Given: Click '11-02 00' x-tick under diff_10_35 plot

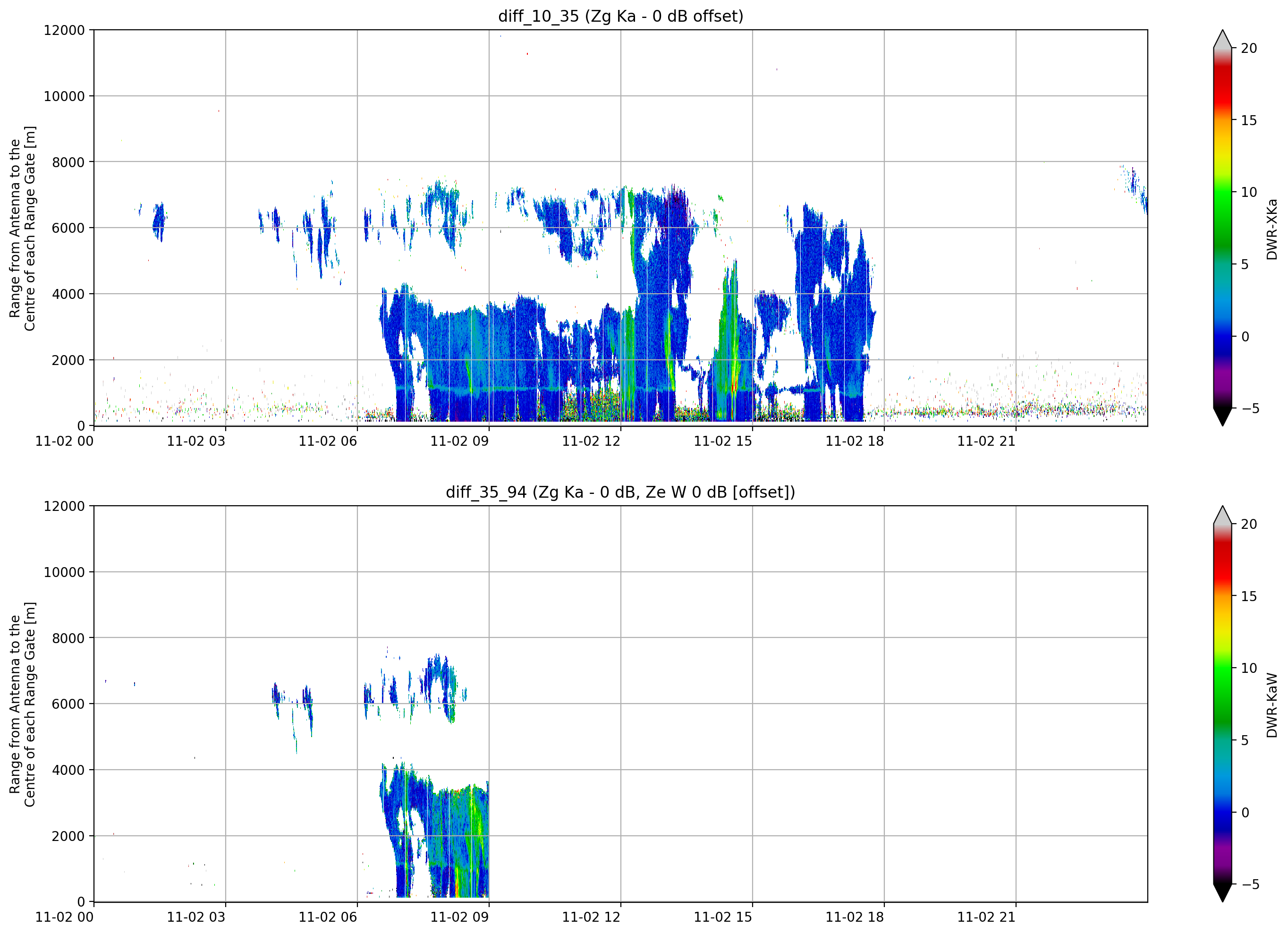Looking at the screenshot, I should 64,442.
